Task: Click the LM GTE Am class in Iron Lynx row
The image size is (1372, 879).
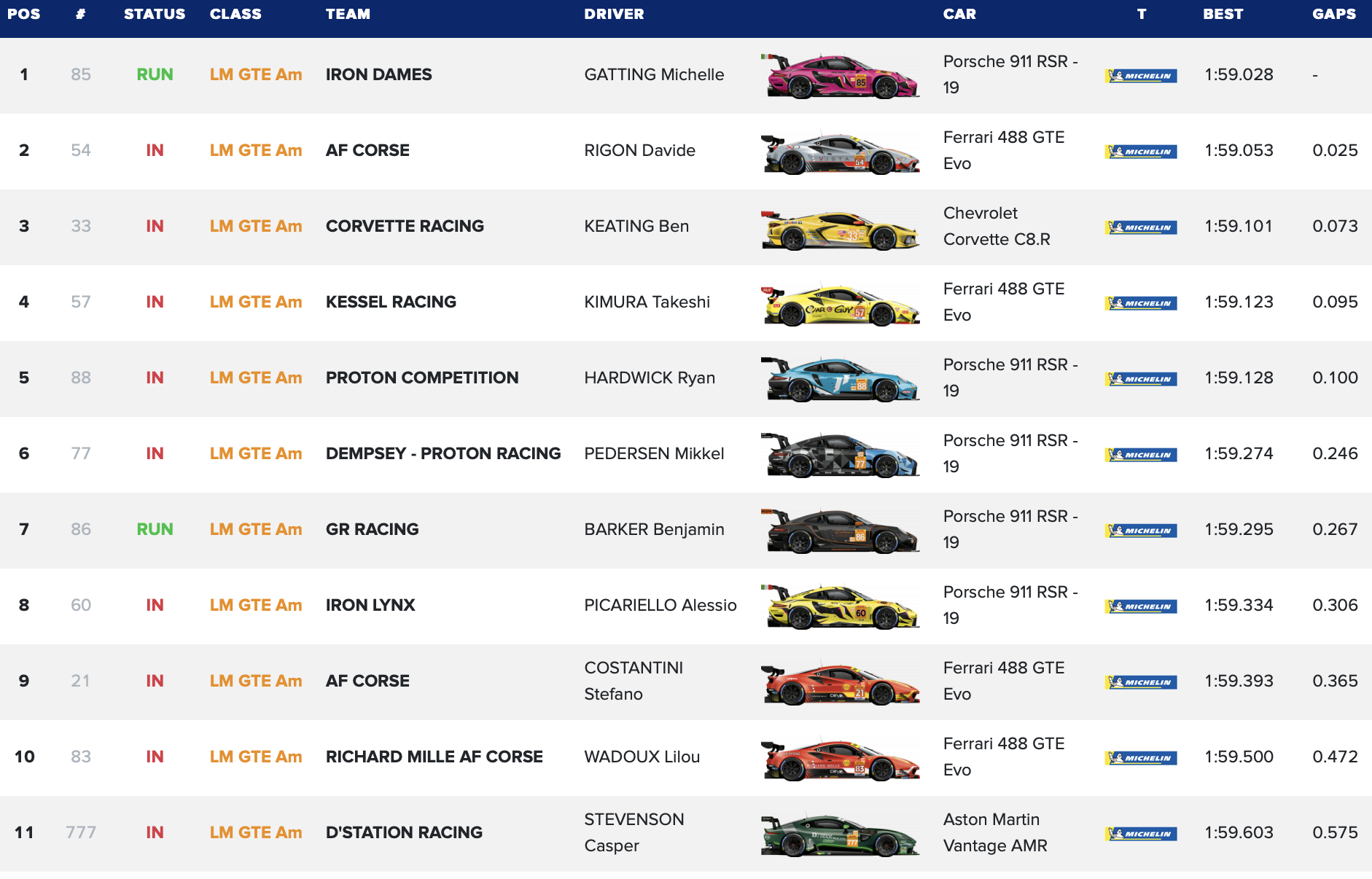Action: coord(256,605)
